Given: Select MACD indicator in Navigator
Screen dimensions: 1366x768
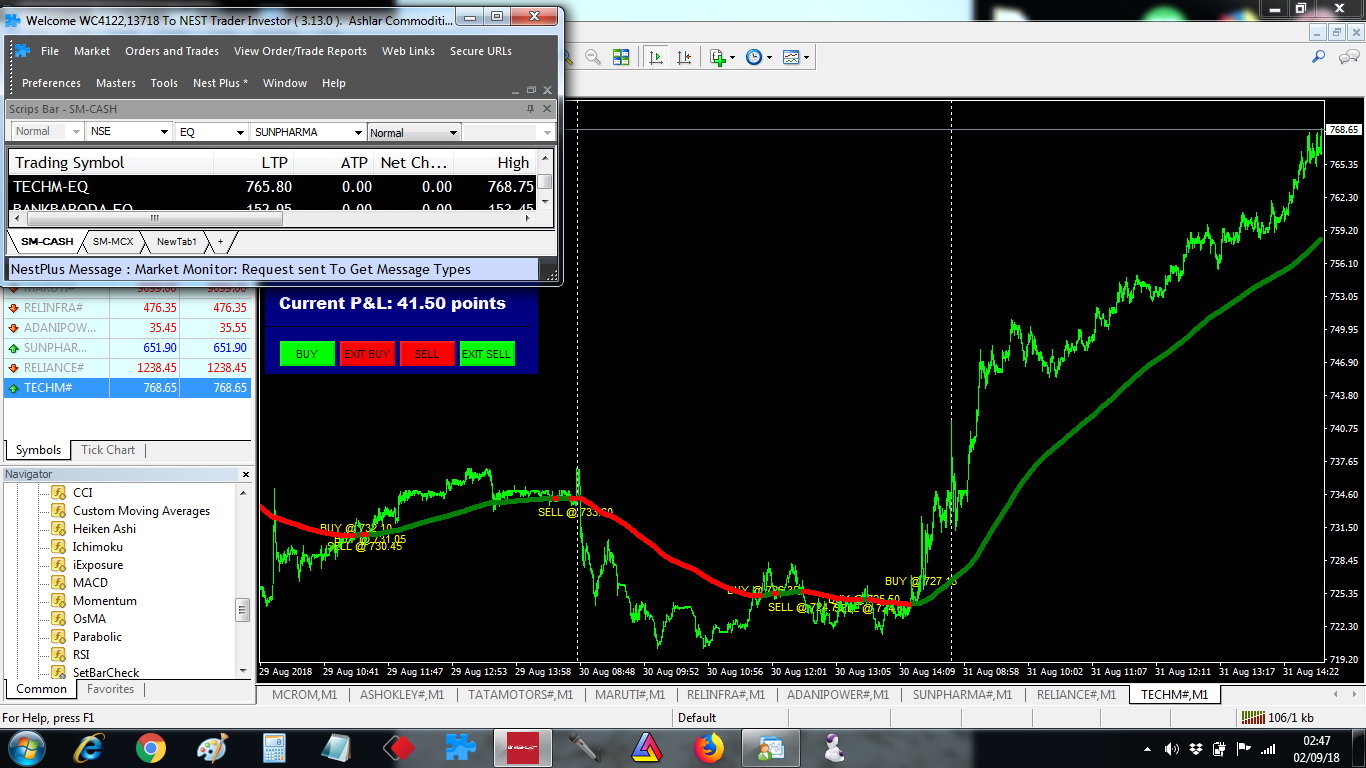Looking at the screenshot, I should [x=90, y=583].
